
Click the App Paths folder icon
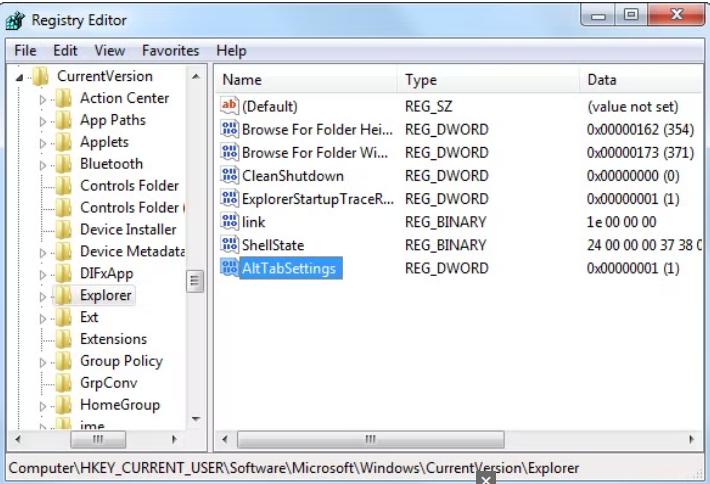(x=63, y=120)
